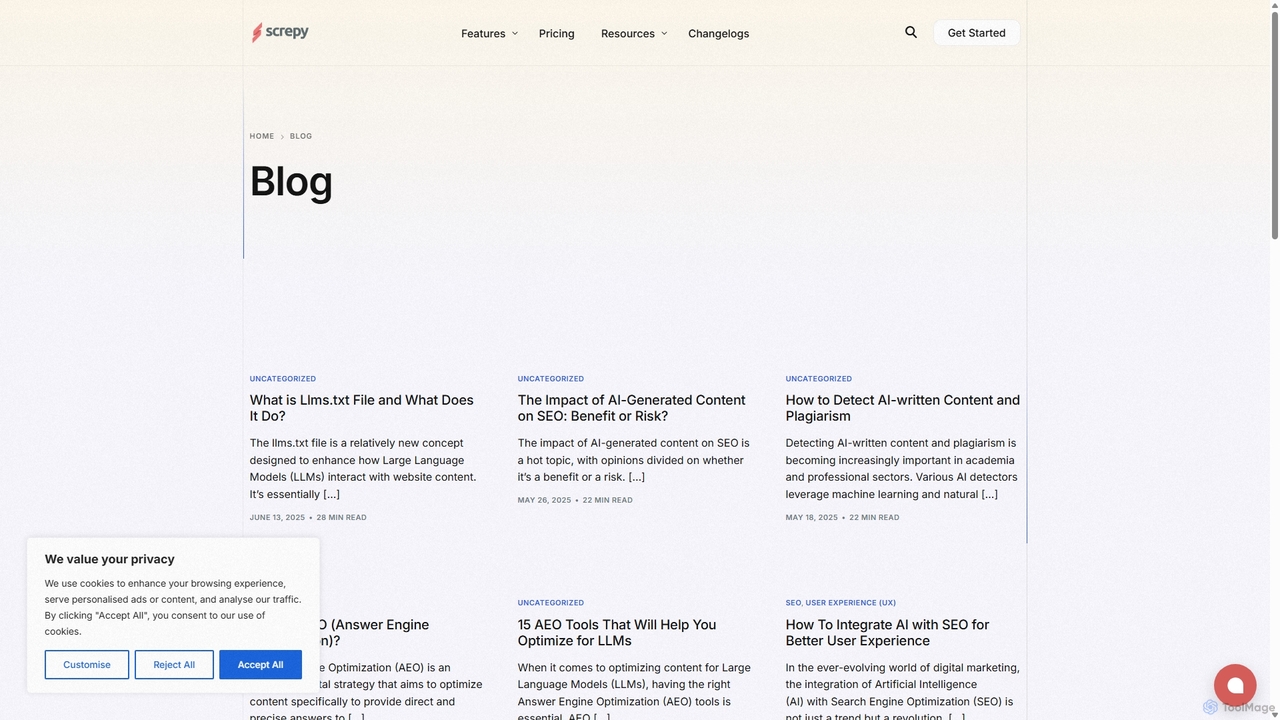Click Accept All cookies button
Image resolution: width=1280 pixels, height=720 pixels.
[260, 665]
